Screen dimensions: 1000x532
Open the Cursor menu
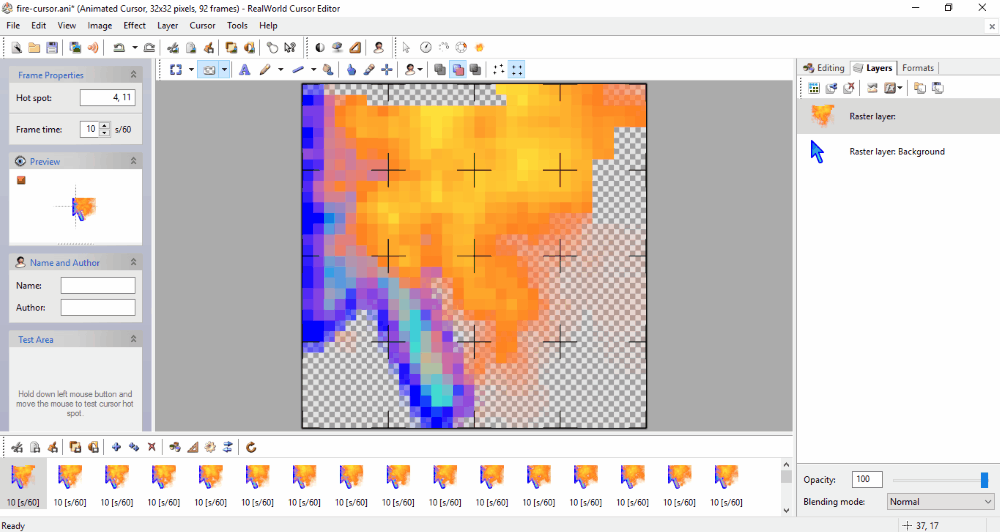(x=202, y=26)
